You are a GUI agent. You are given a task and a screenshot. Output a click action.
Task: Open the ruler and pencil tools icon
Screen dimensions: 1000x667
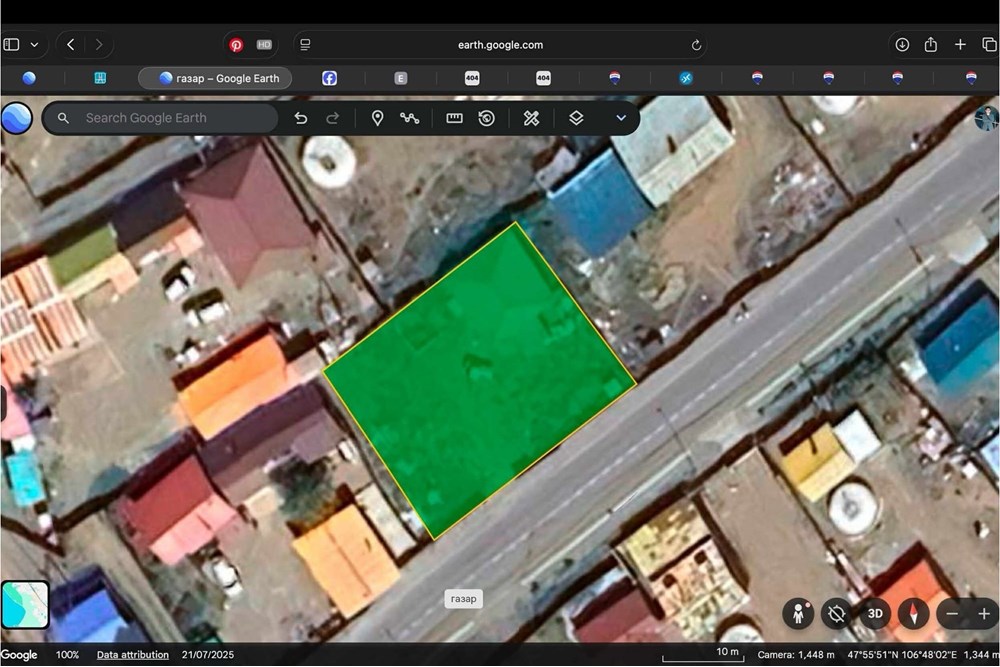(531, 118)
